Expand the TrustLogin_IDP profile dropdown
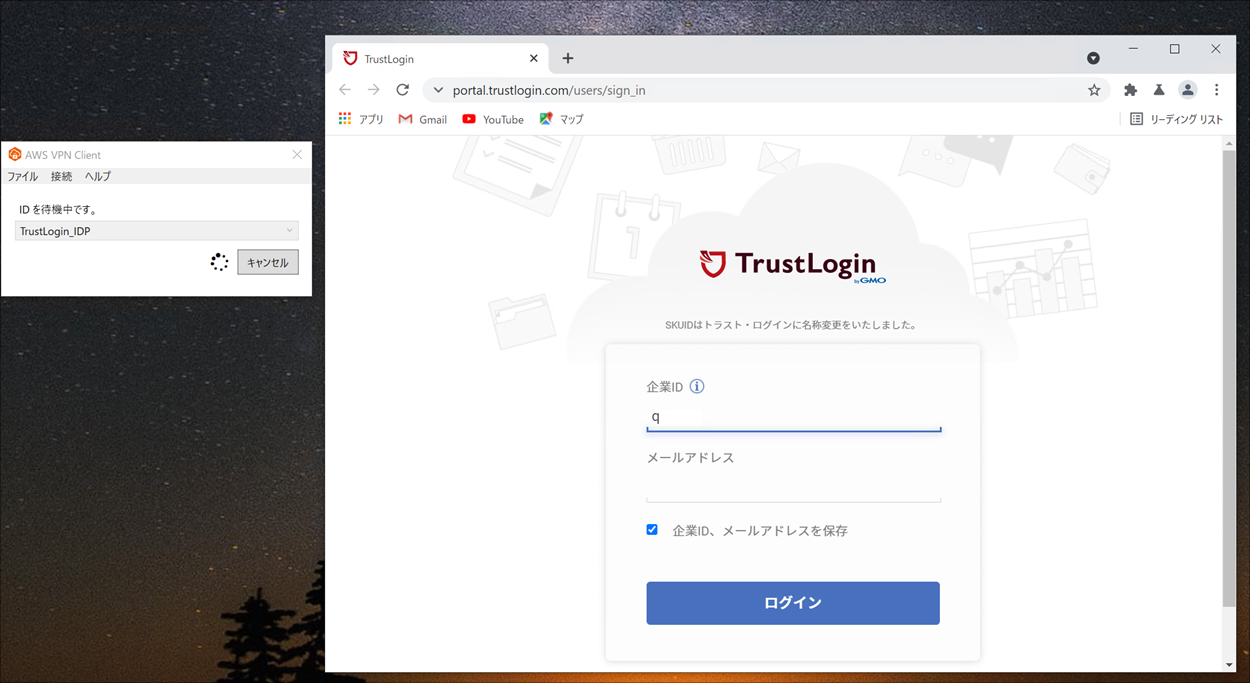The height and width of the screenshot is (683, 1250). [x=157, y=231]
